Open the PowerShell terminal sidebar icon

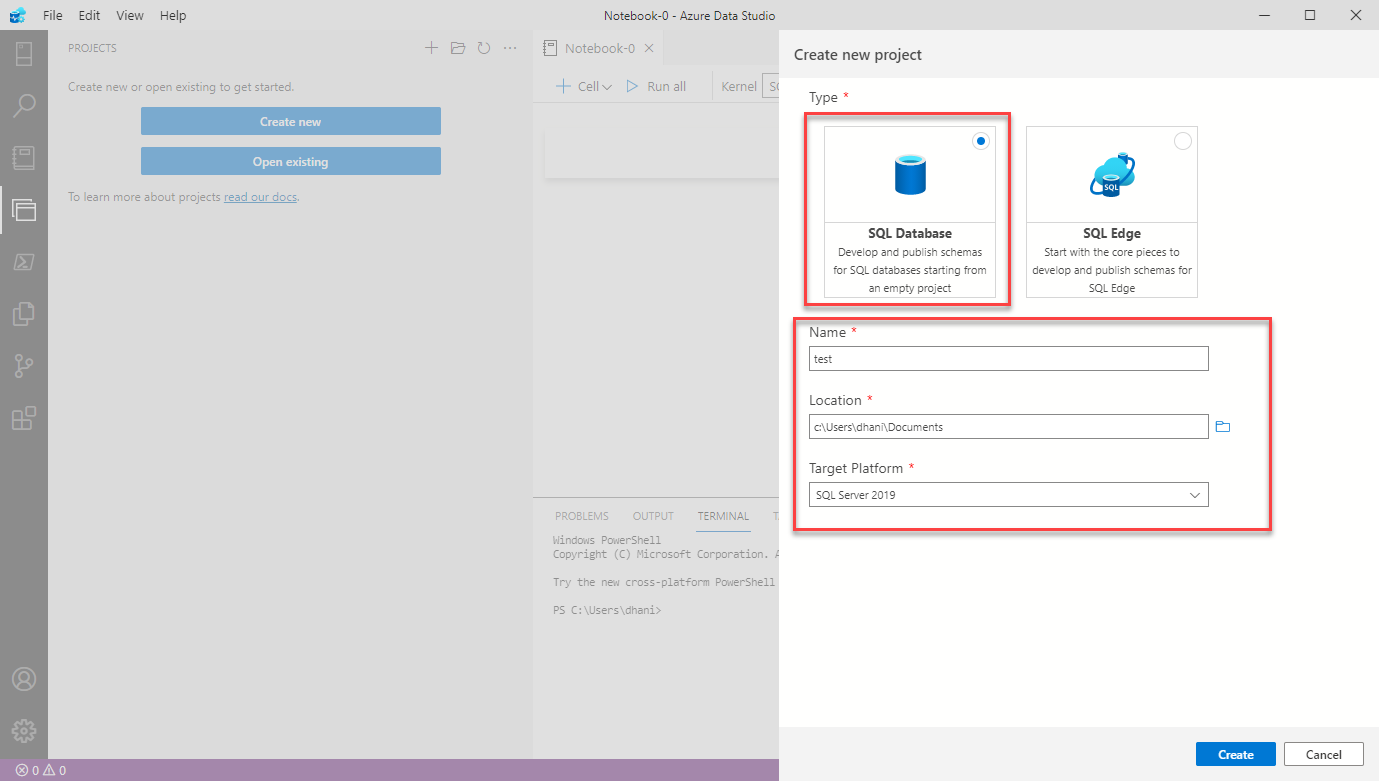click(x=24, y=262)
